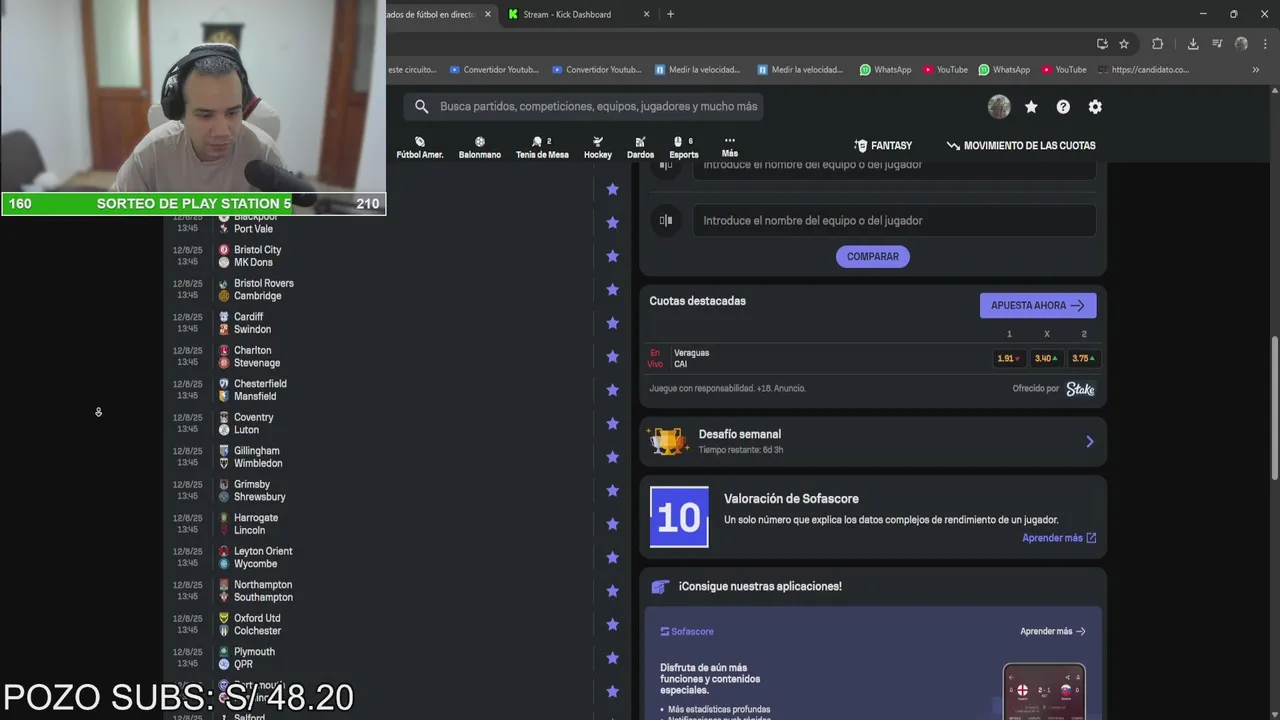Open the FANTASY menu item

[883, 145]
